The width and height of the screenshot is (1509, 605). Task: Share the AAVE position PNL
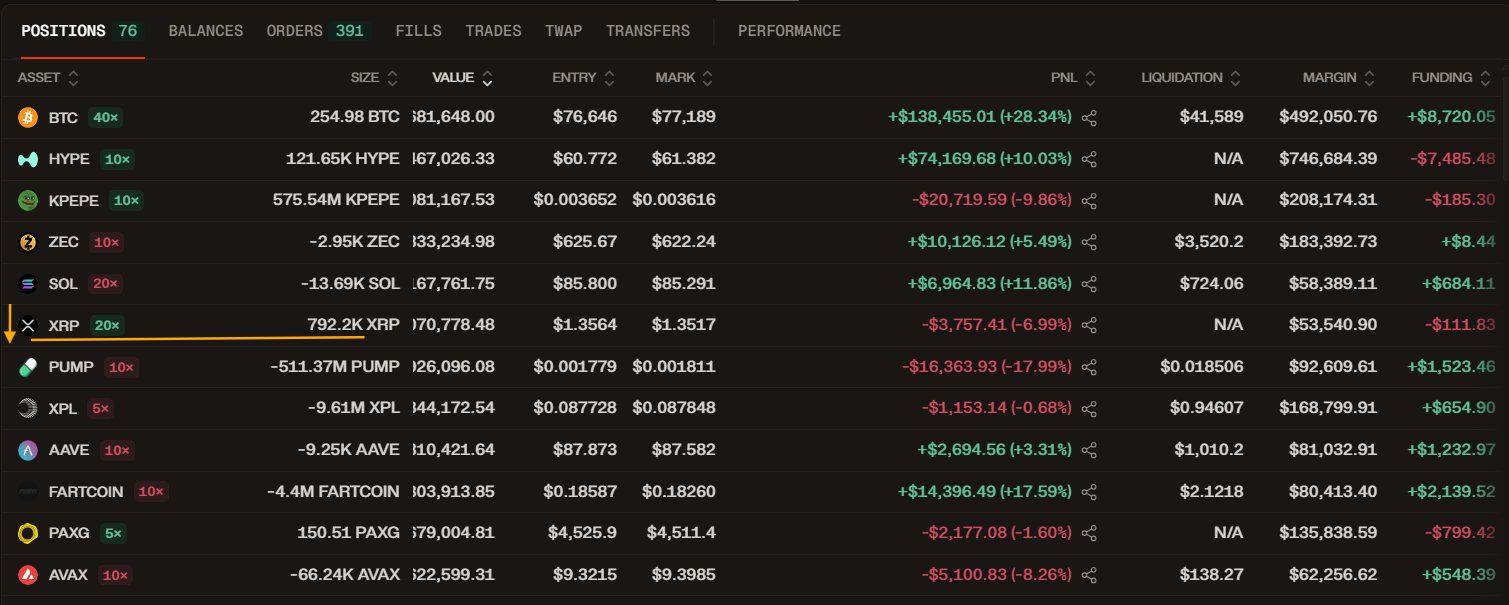point(1090,450)
